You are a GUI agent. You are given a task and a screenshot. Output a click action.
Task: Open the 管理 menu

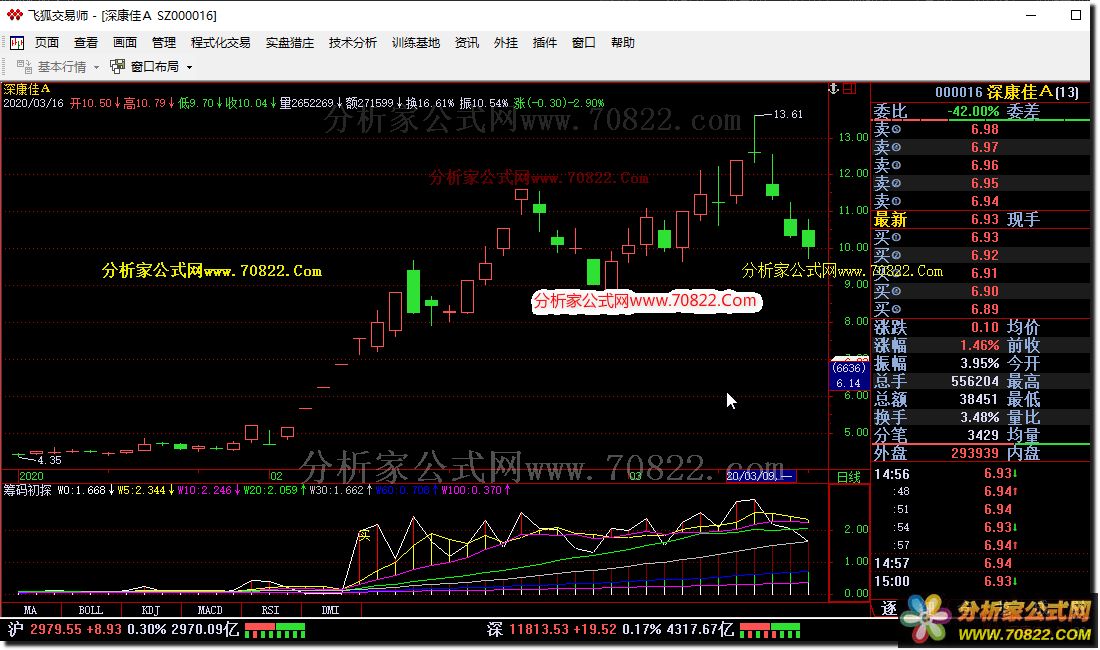(164, 43)
